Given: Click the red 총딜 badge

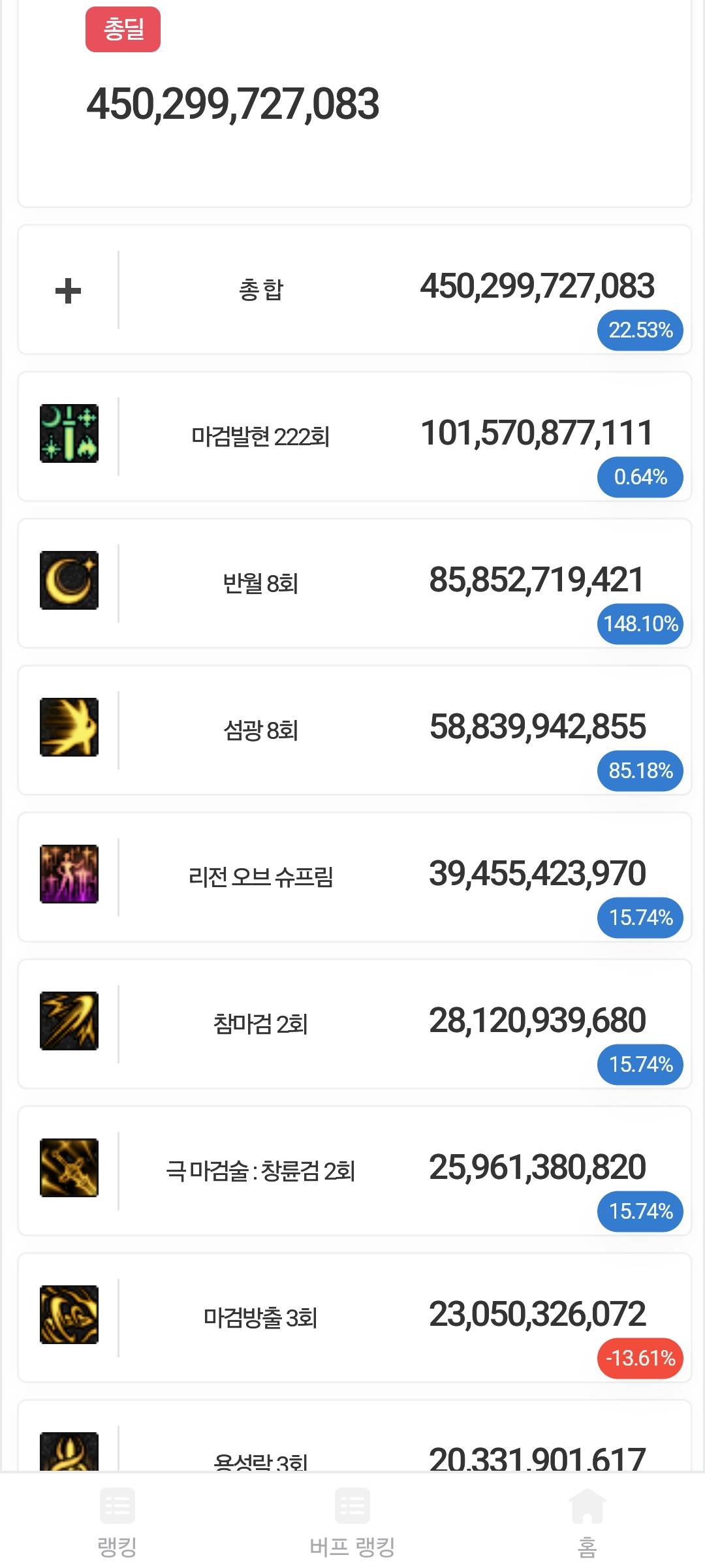Looking at the screenshot, I should 123,29.
